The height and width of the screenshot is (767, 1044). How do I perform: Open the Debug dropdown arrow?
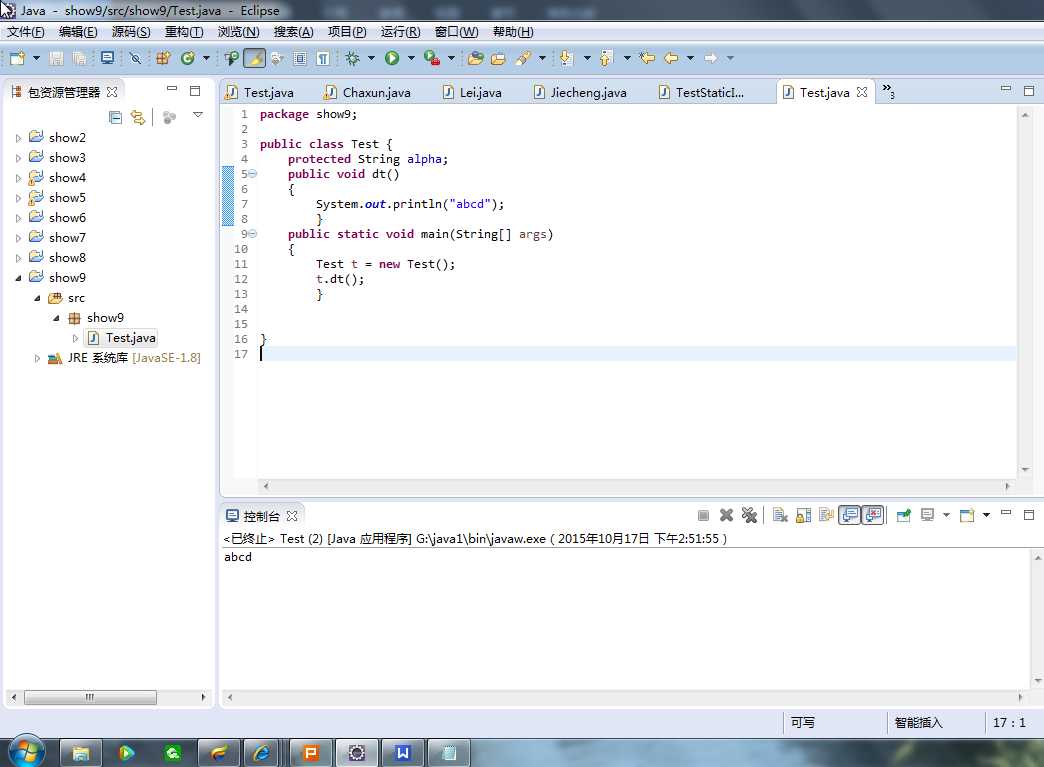(371, 59)
